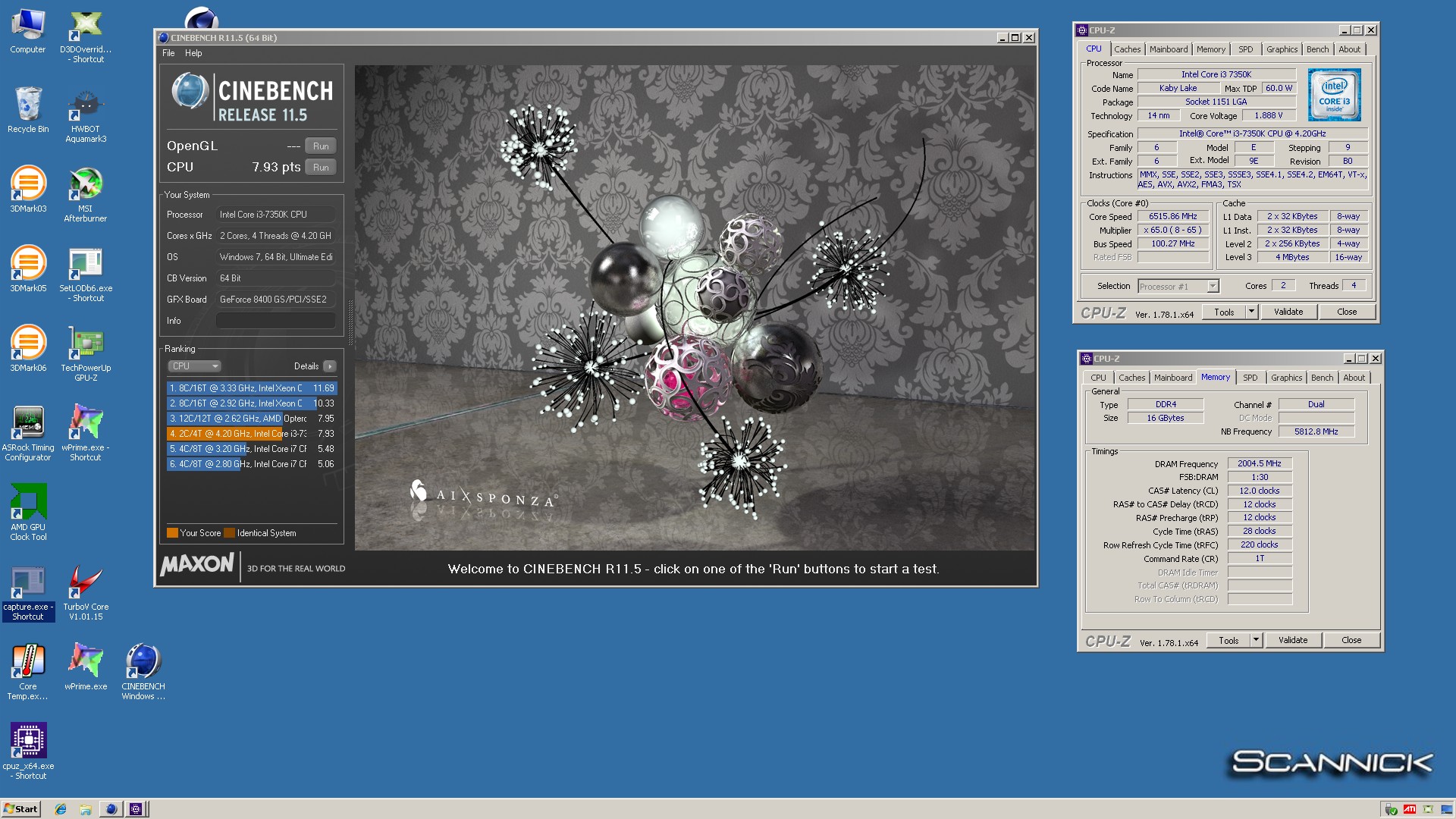Open About tab in top CPU-Z window

tap(1349, 49)
